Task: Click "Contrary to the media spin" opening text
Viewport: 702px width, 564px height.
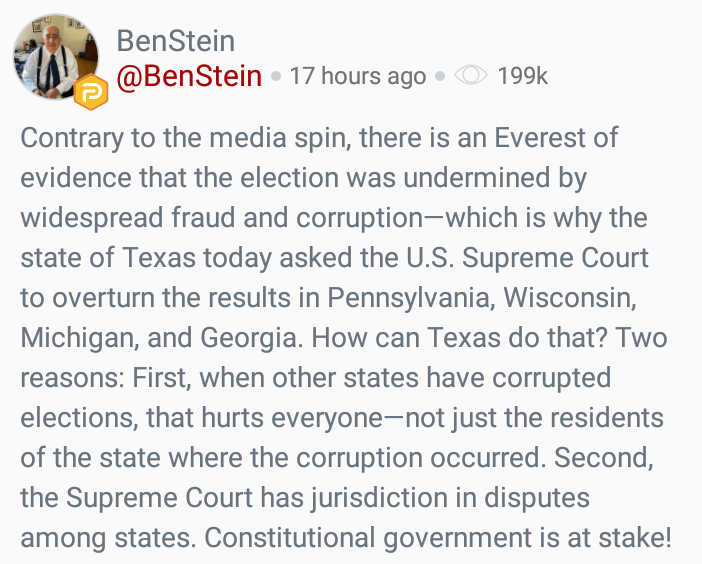Action: 170,139
